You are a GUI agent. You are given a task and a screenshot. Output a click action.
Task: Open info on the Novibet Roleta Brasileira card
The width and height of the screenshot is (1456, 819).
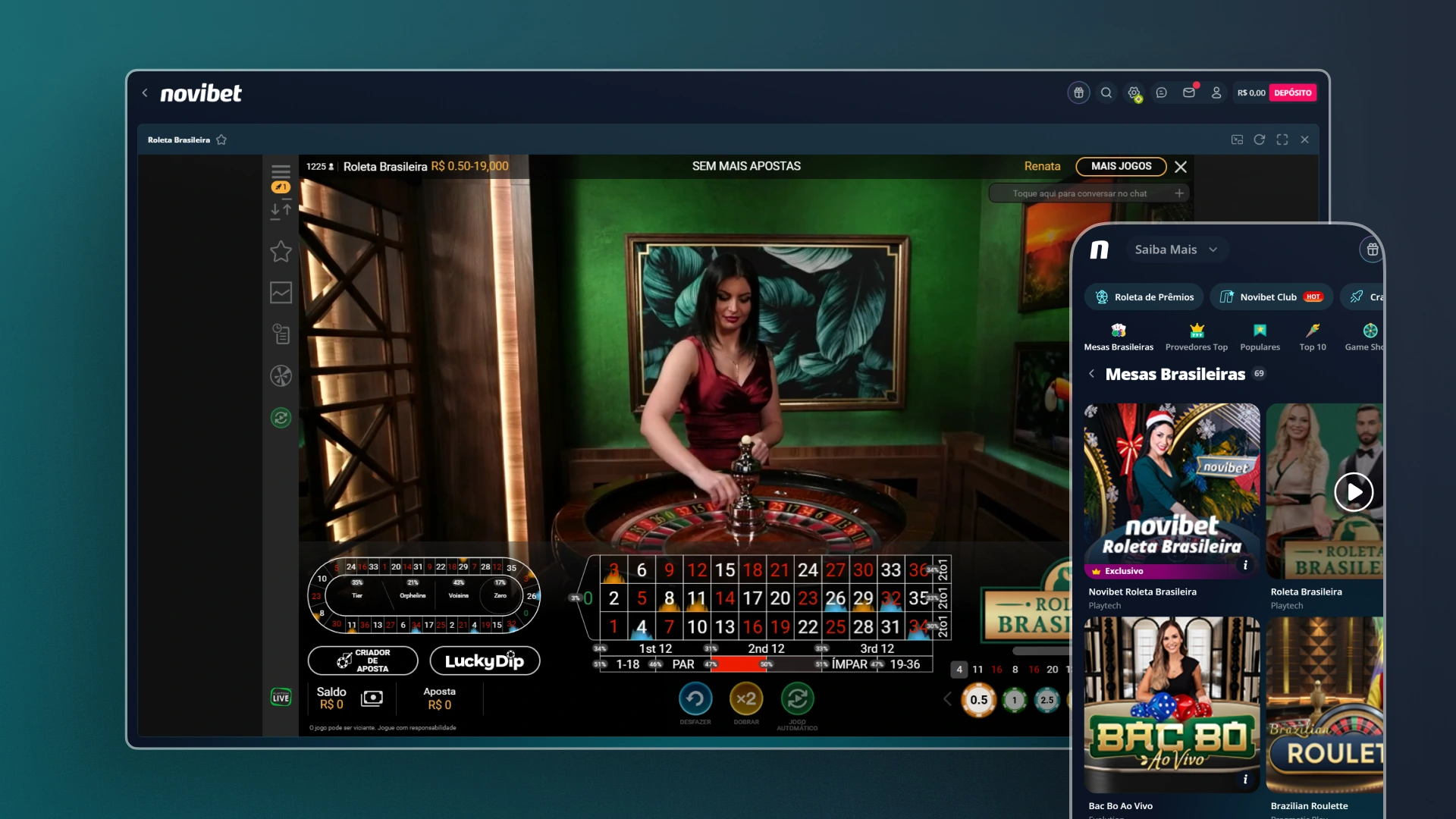coord(1245,565)
